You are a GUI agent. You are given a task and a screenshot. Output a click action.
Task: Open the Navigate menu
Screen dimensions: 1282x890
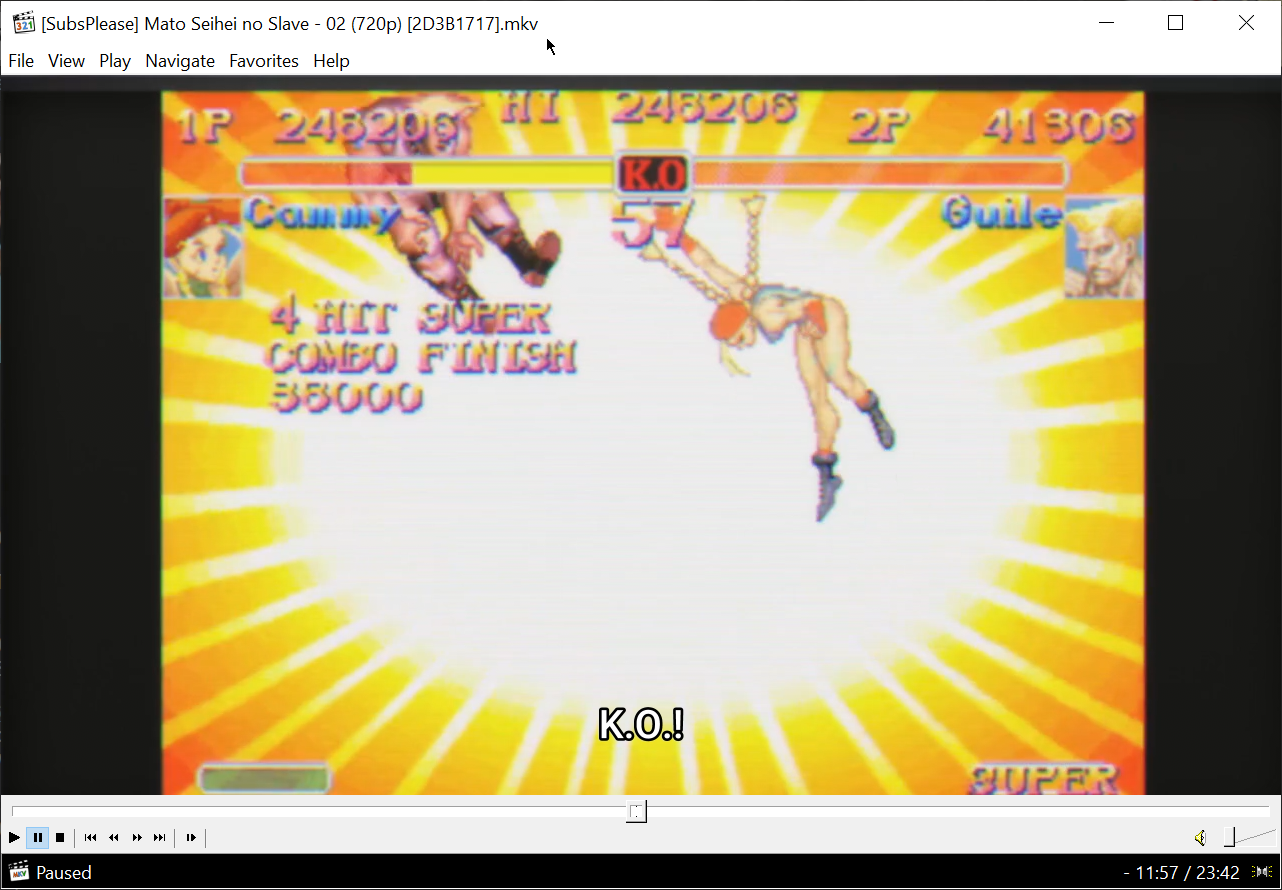(180, 61)
